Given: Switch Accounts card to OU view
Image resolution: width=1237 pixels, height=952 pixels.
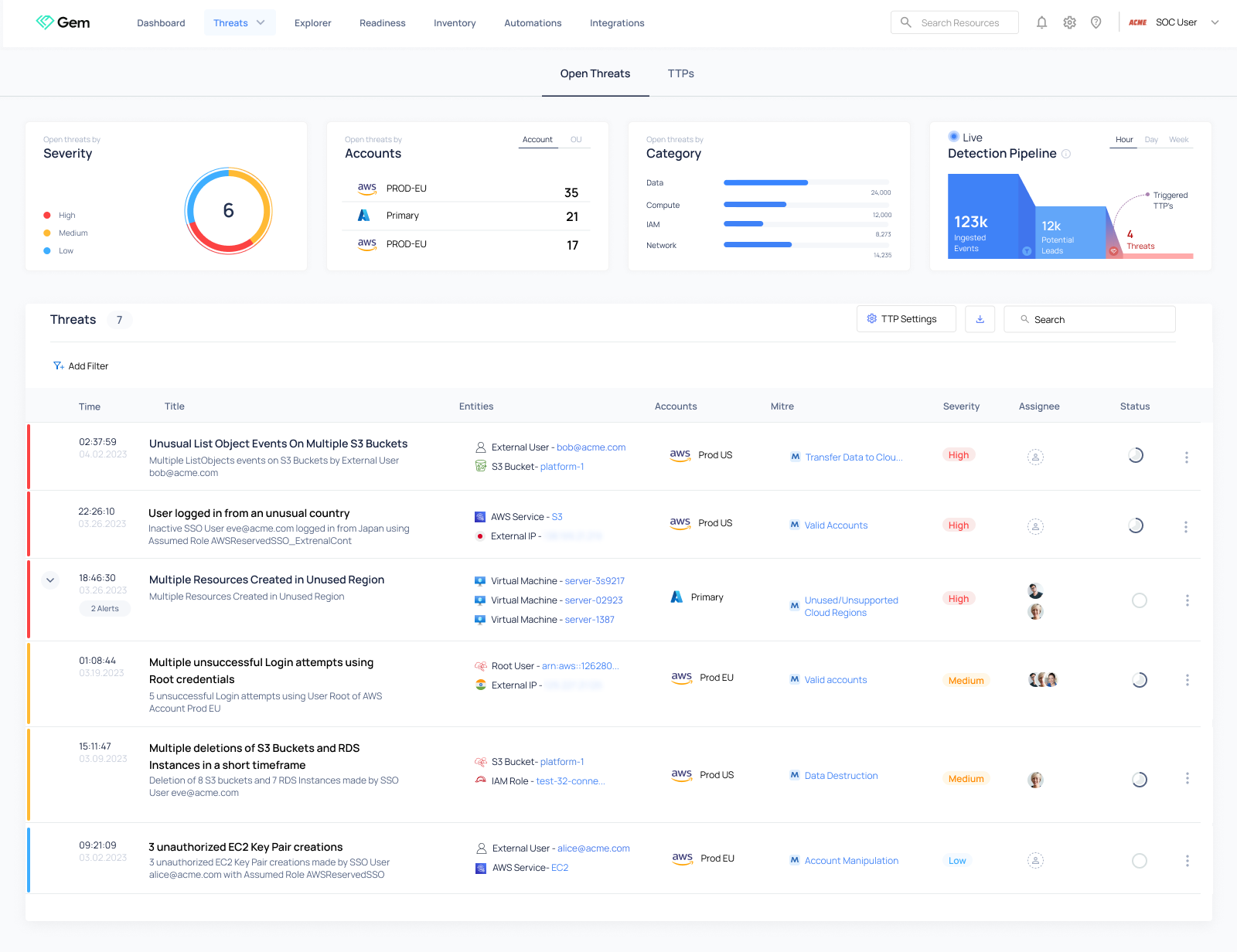Looking at the screenshot, I should click(576, 140).
